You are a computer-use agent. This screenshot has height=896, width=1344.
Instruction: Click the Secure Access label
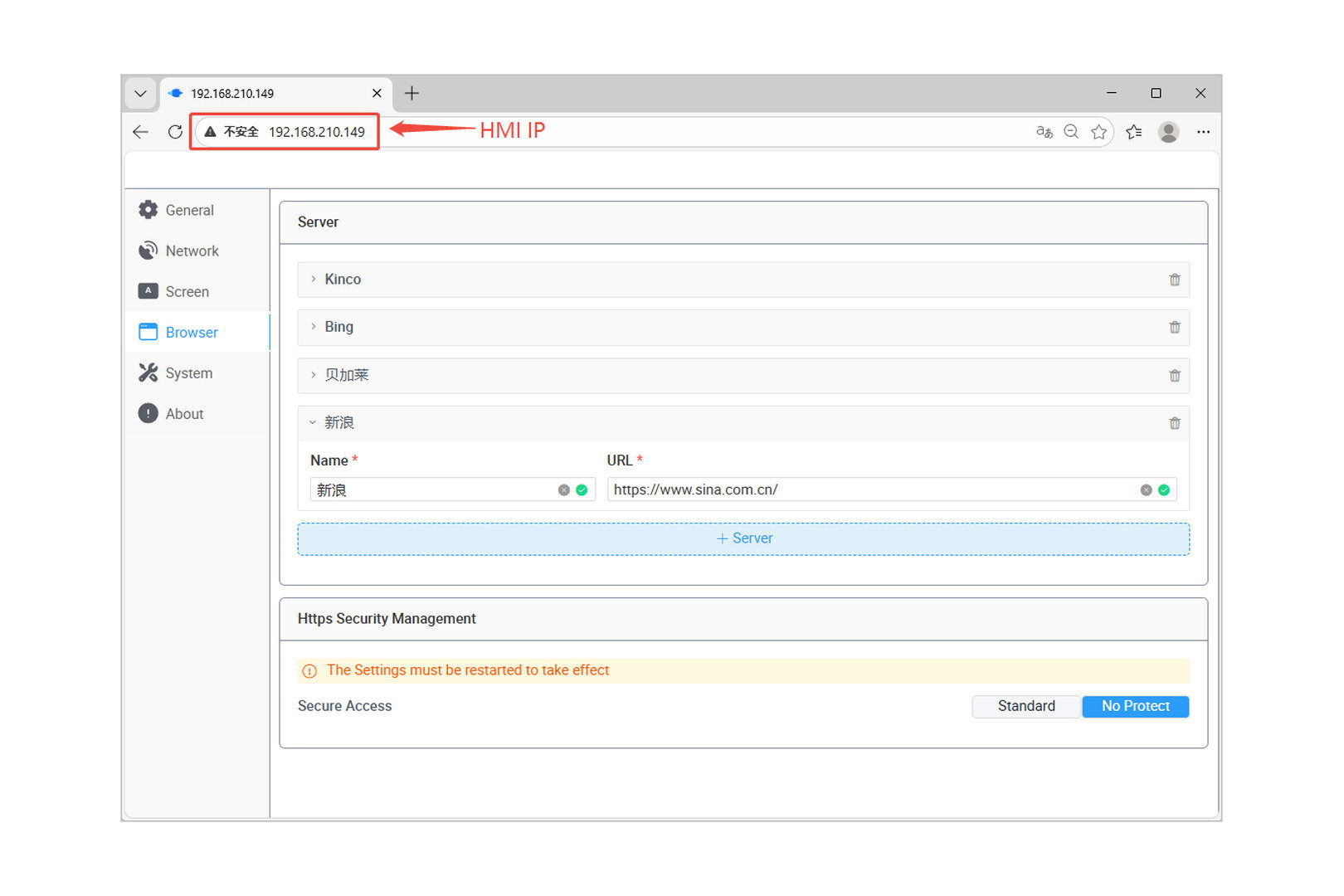[x=344, y=706]
